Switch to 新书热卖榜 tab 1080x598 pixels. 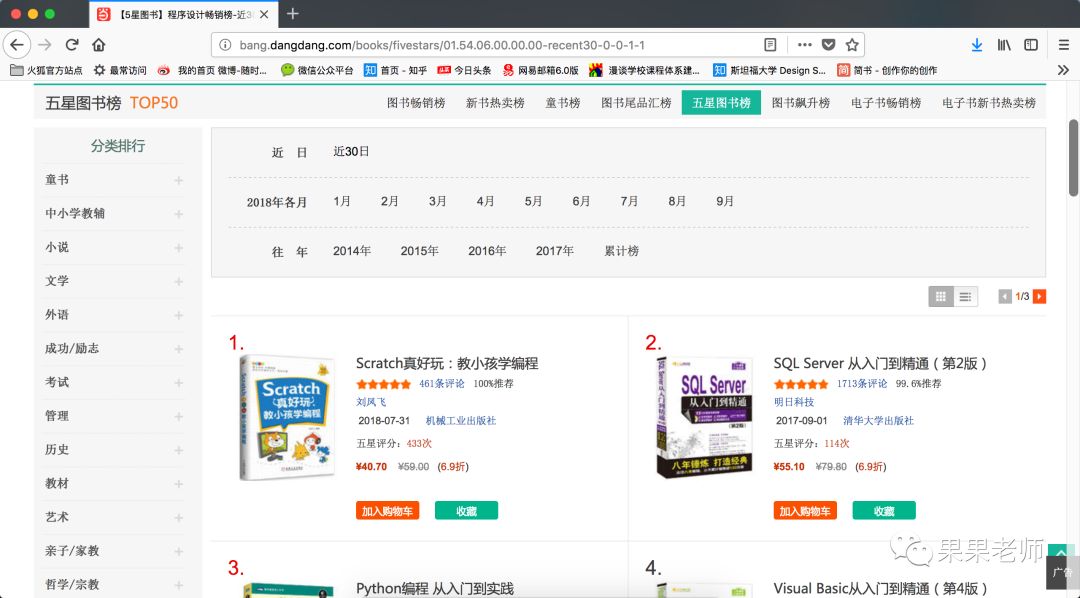point(495,103)
